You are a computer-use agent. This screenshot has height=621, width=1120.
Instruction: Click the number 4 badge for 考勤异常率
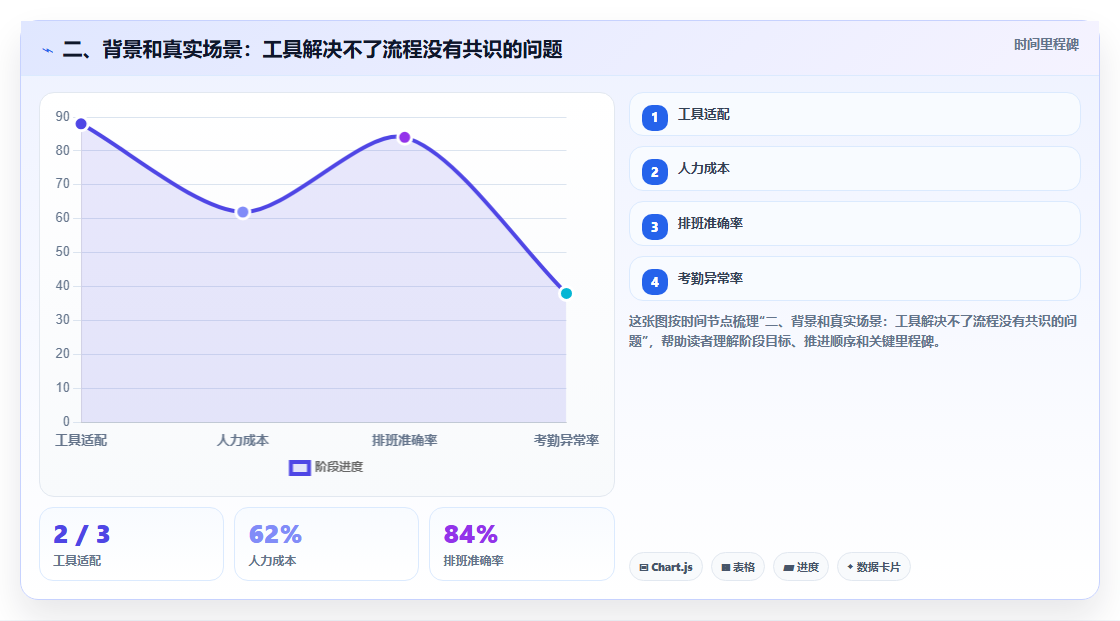654,282
